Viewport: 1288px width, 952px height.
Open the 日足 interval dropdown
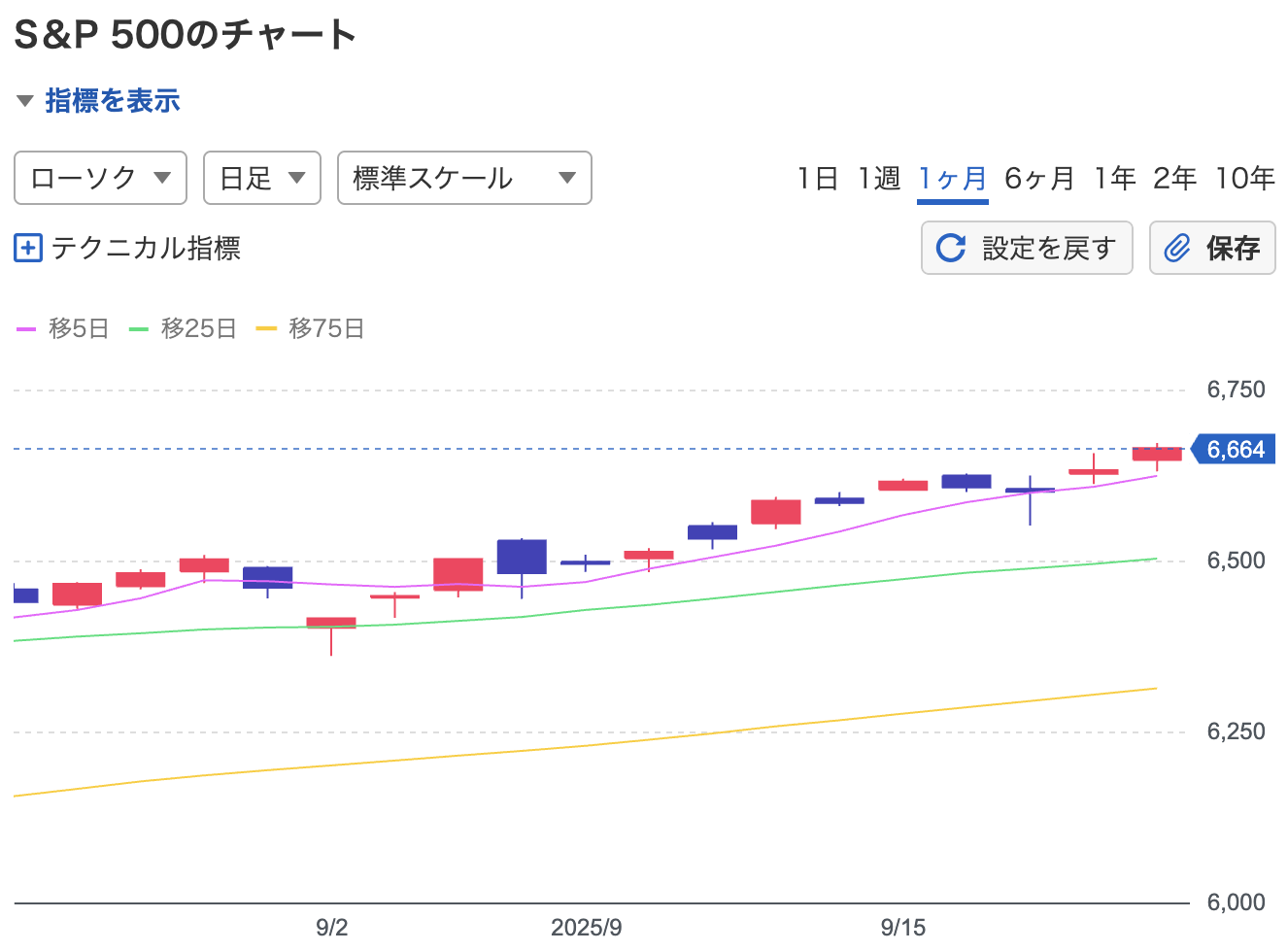pos(262,178)
